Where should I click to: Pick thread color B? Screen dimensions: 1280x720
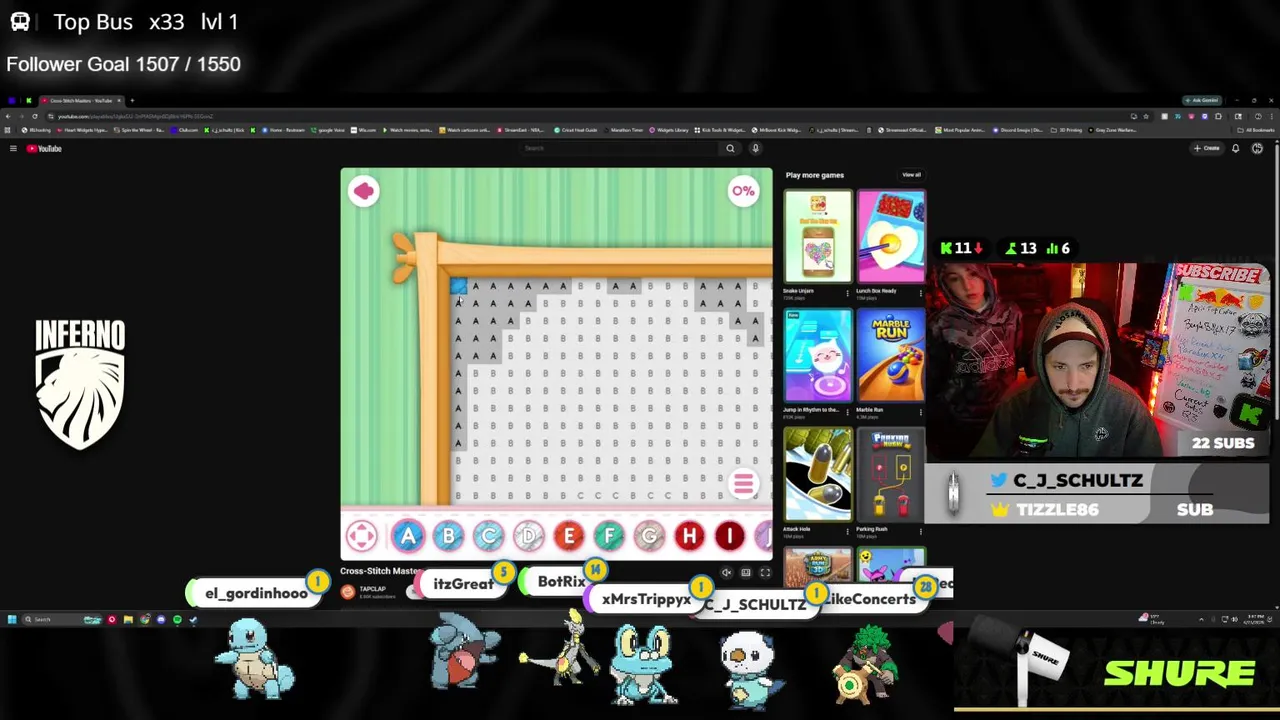tap(448, 537)
